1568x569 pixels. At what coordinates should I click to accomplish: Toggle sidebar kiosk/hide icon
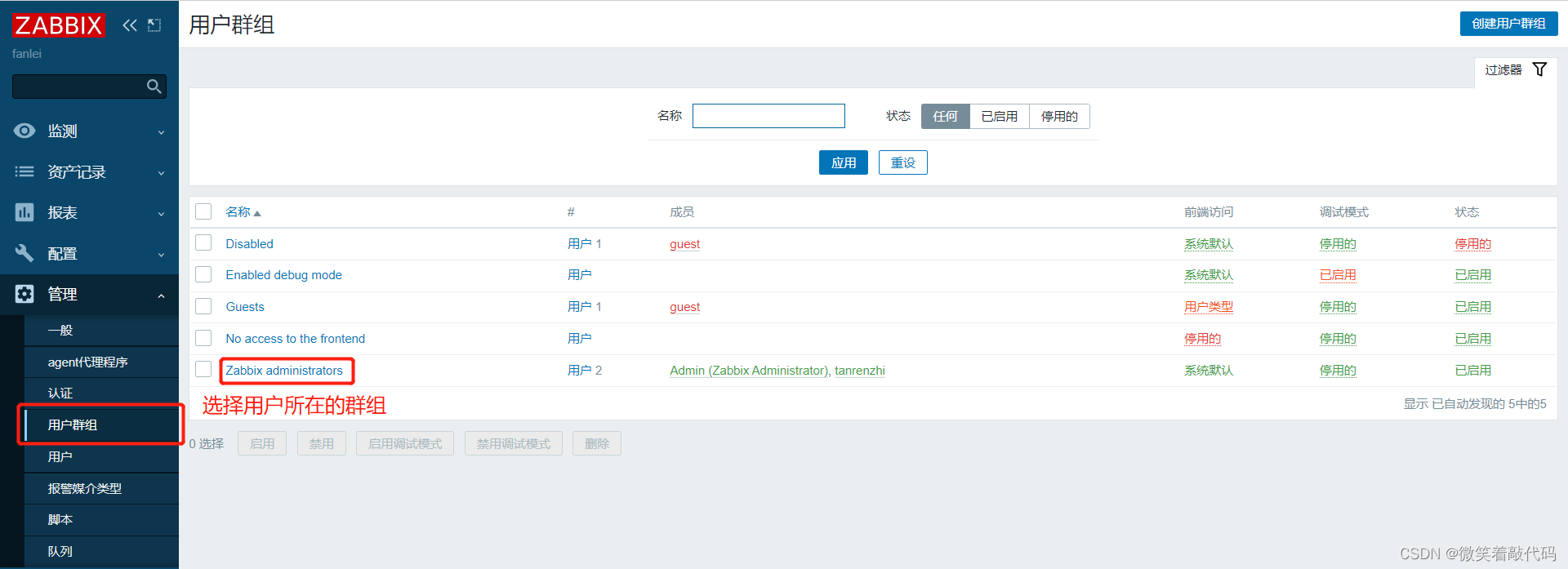154,25
